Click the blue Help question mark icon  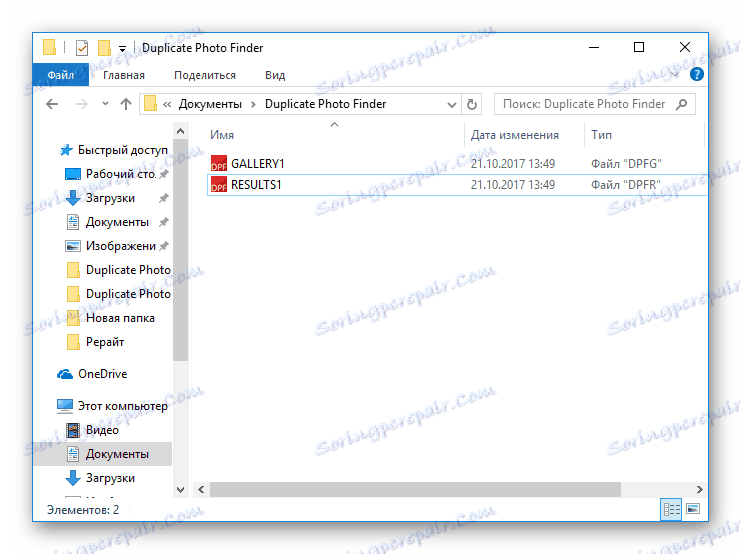[x=697, y=75]
